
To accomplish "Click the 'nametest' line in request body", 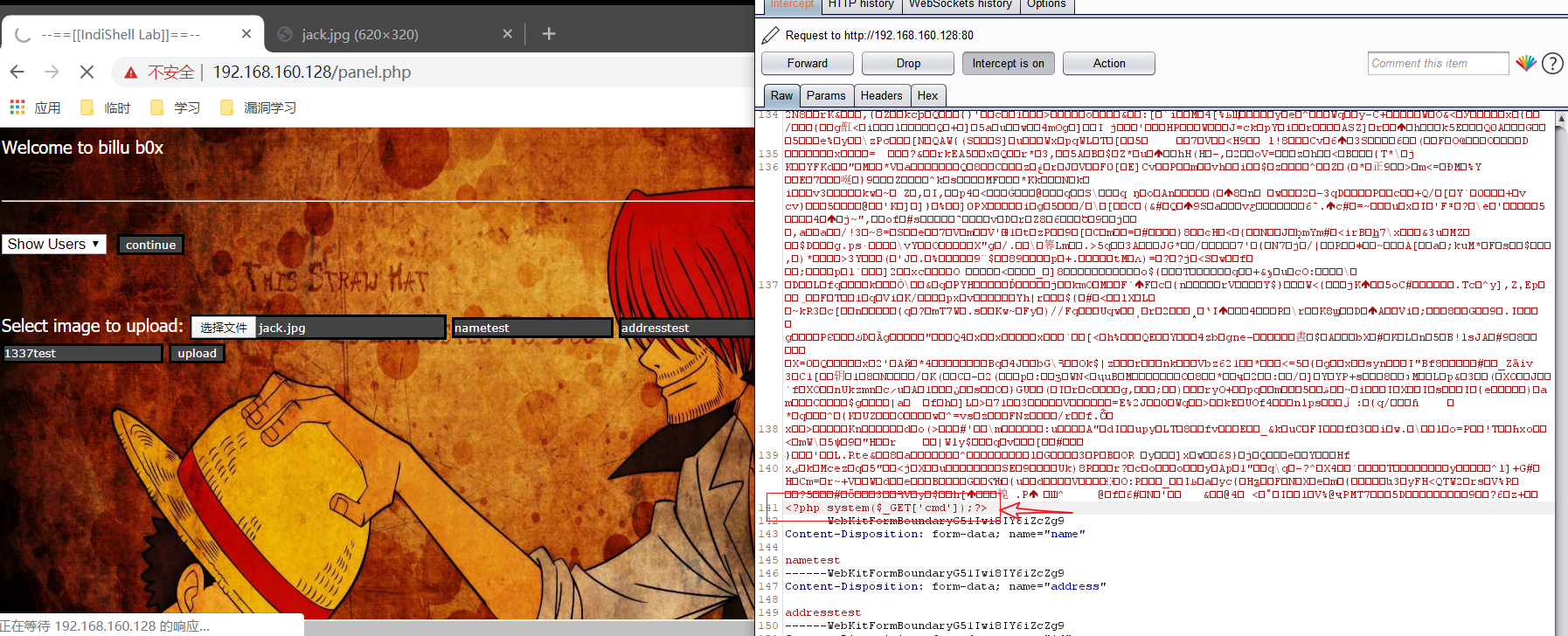I will (812, 560).
